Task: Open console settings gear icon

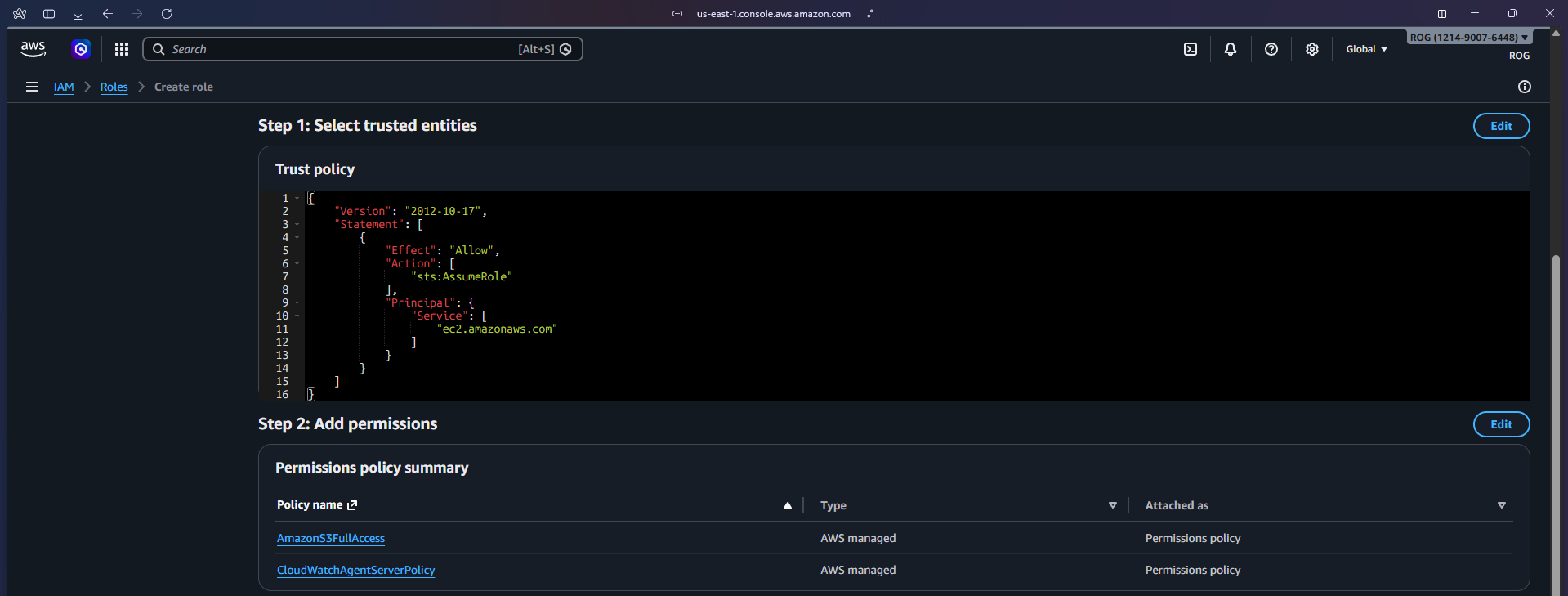Action: click(1311, 49)
